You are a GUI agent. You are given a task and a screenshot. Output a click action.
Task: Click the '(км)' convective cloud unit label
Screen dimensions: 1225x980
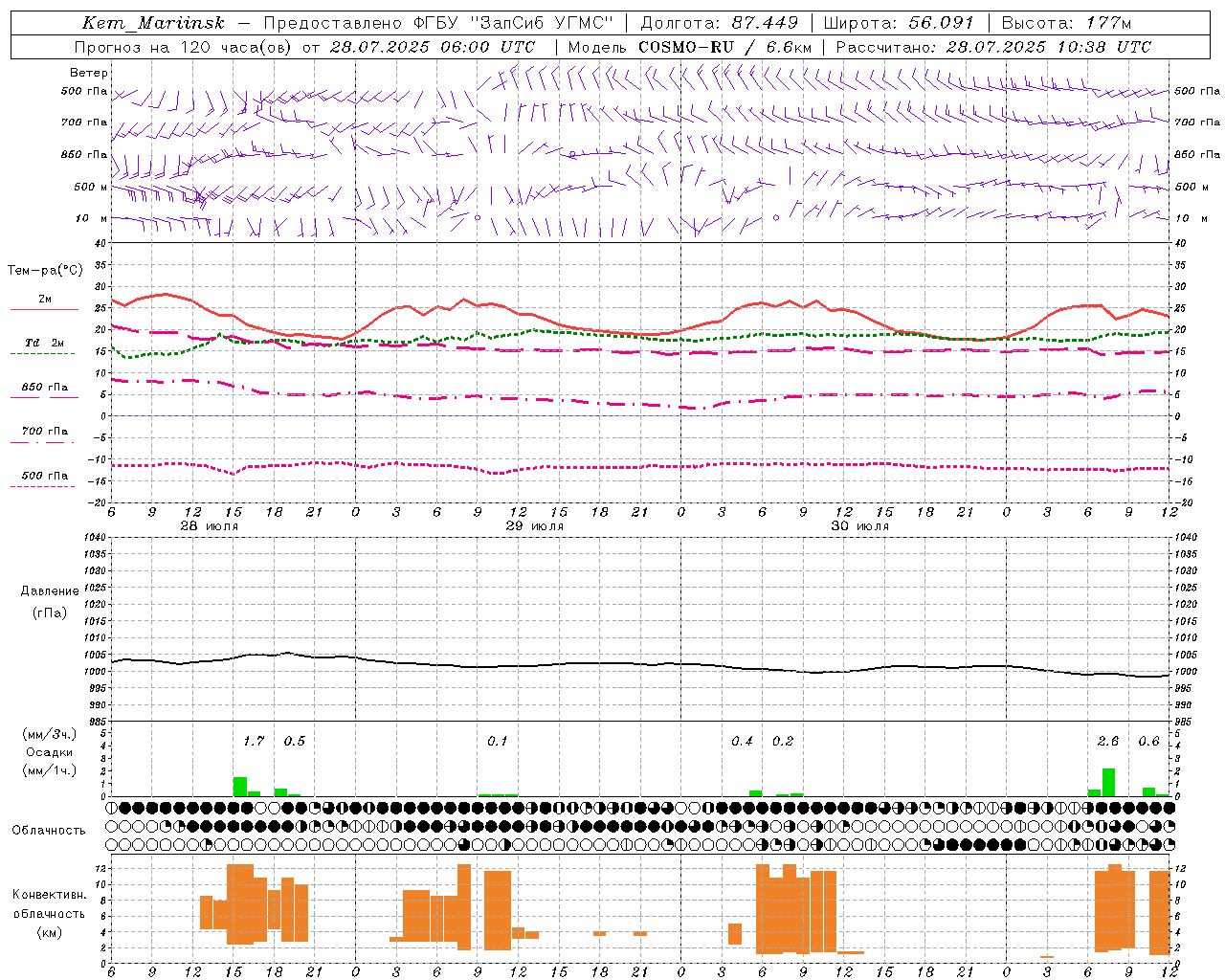(x=50, y=932)
